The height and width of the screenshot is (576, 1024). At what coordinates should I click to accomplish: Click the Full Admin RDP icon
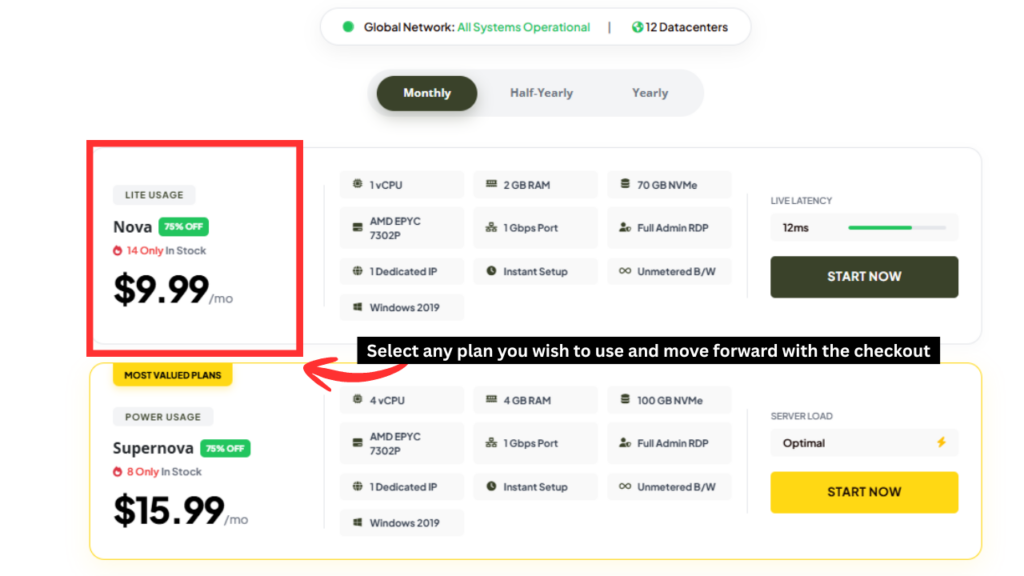627,227
